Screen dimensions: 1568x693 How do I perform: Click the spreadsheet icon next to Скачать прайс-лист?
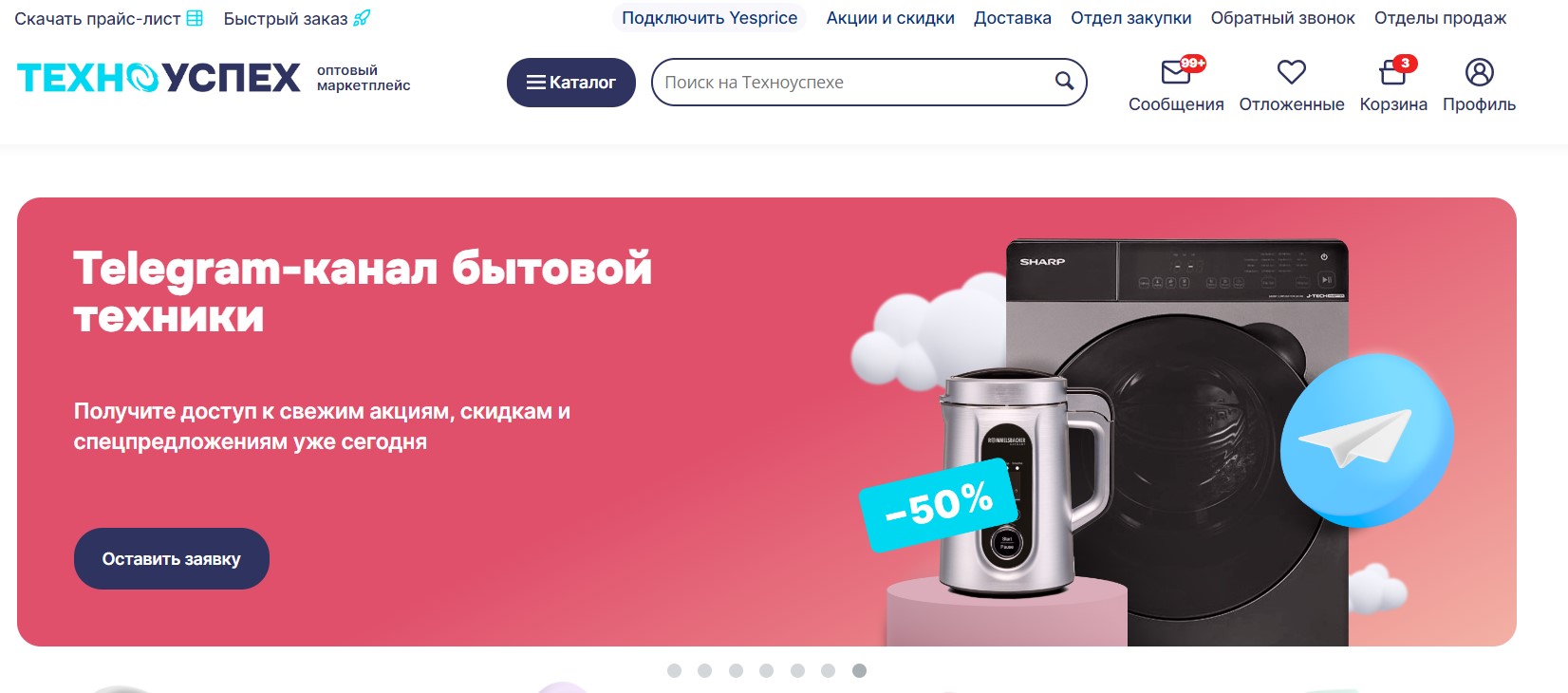point(195,18)
